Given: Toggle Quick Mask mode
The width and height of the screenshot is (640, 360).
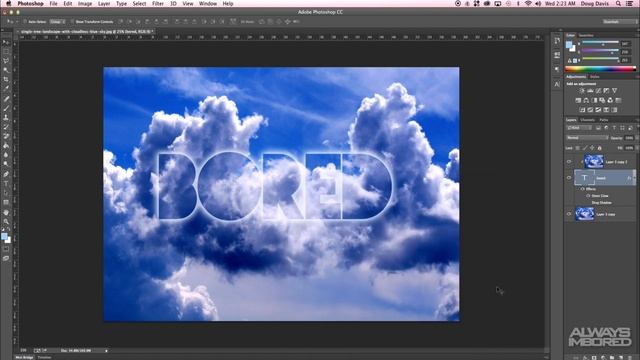Looking at the screenshot, I should [x=6, y=249].
